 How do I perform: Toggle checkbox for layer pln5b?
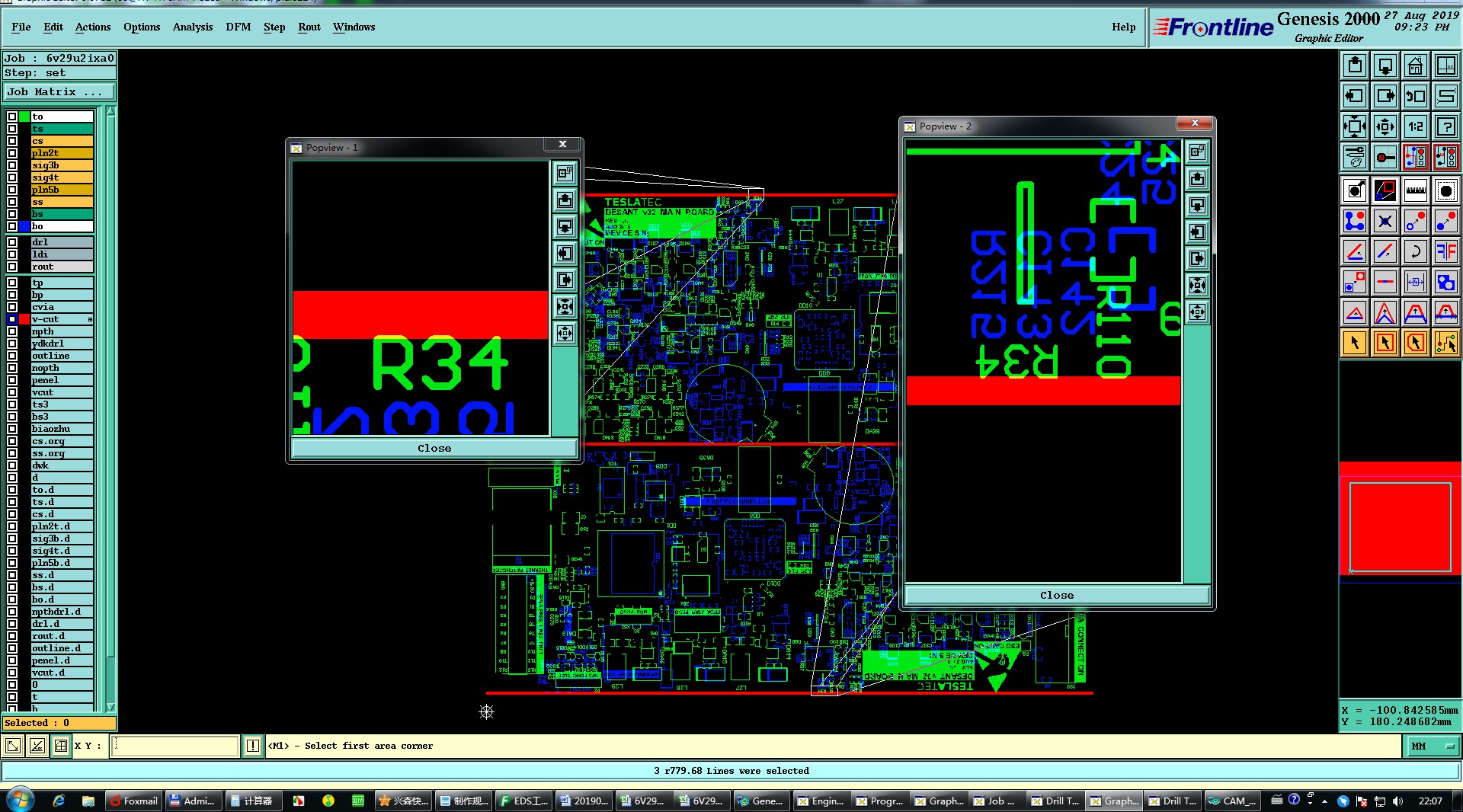click(x=11, y=190)
